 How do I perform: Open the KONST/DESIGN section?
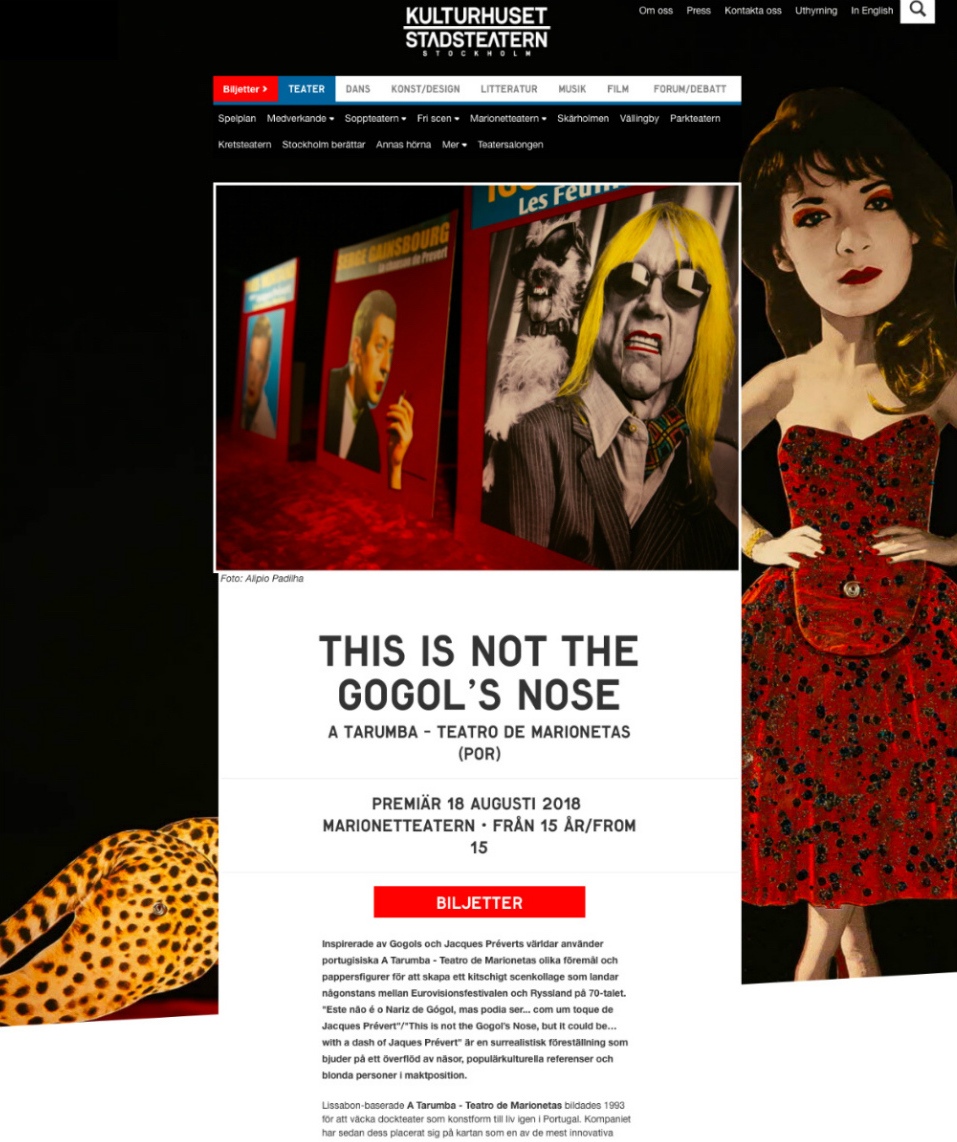click(425, 89)
